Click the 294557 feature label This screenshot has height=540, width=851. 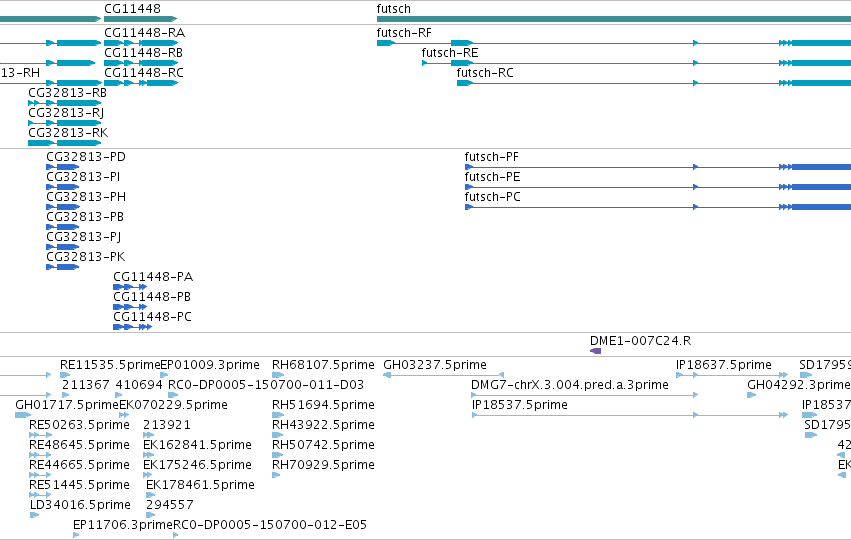coord(170,505)
